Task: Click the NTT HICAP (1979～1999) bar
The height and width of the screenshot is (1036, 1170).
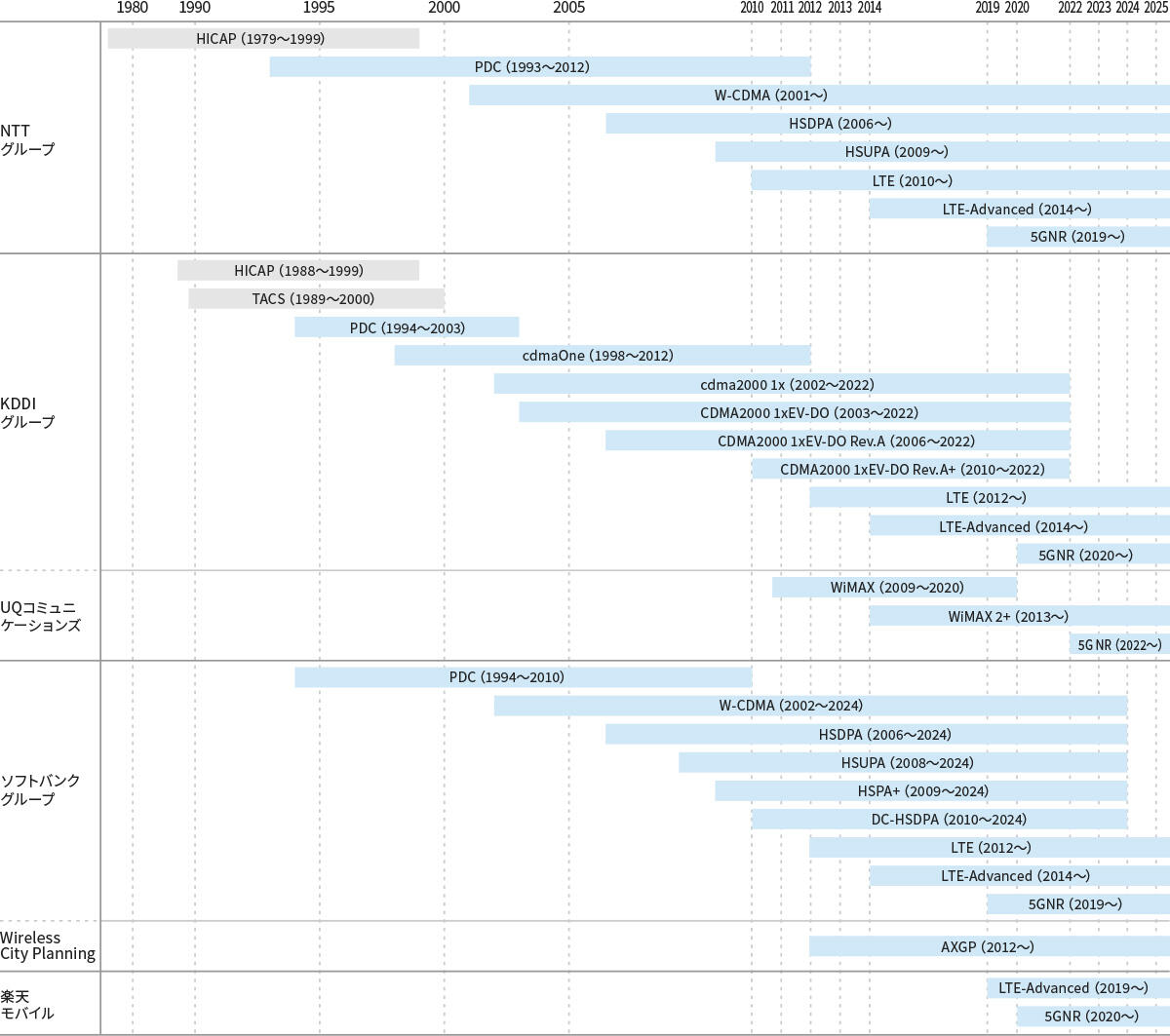Action: tap(263, 39)
